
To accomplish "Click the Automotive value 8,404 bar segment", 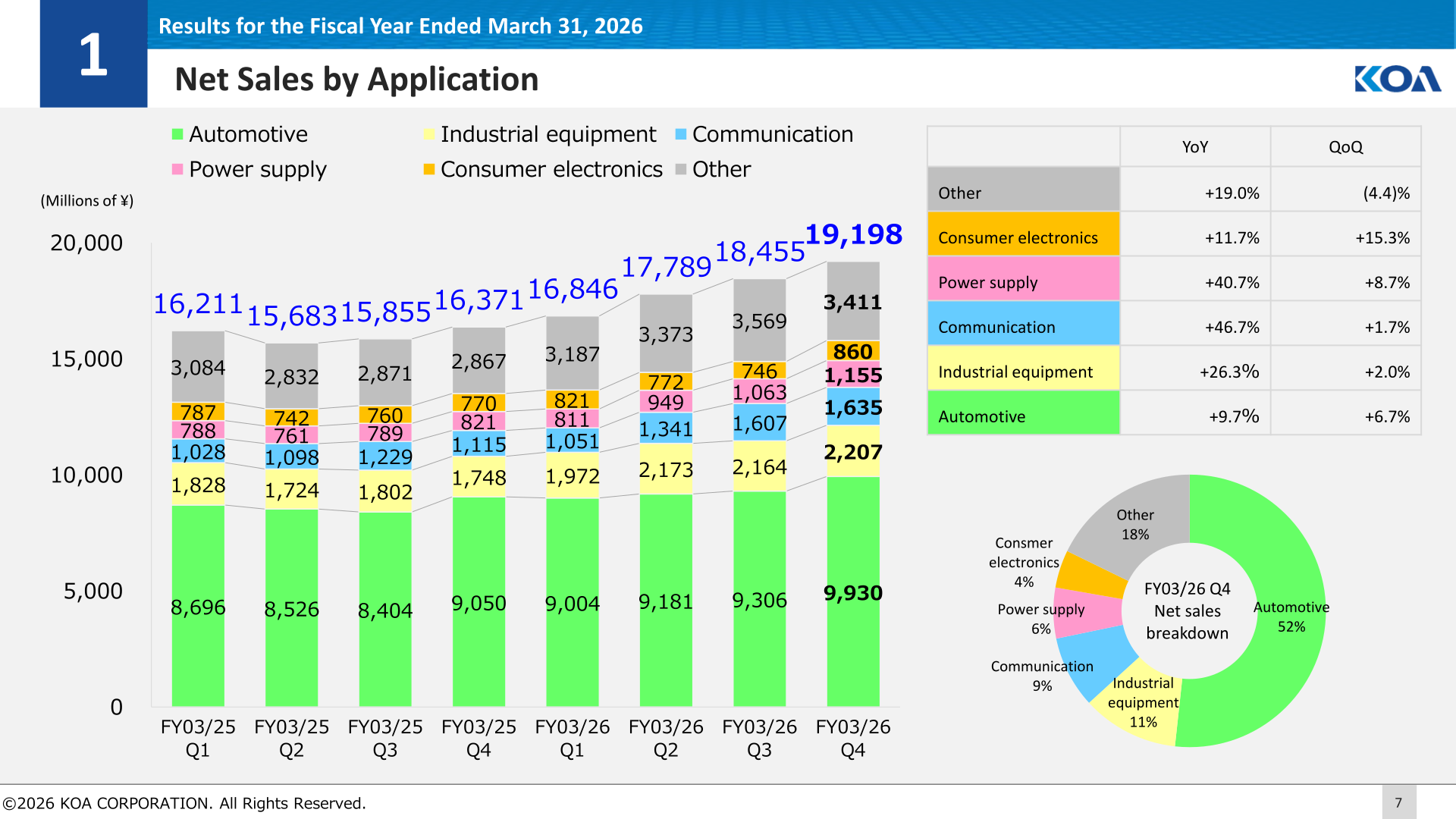I will (x=385, y=610).
